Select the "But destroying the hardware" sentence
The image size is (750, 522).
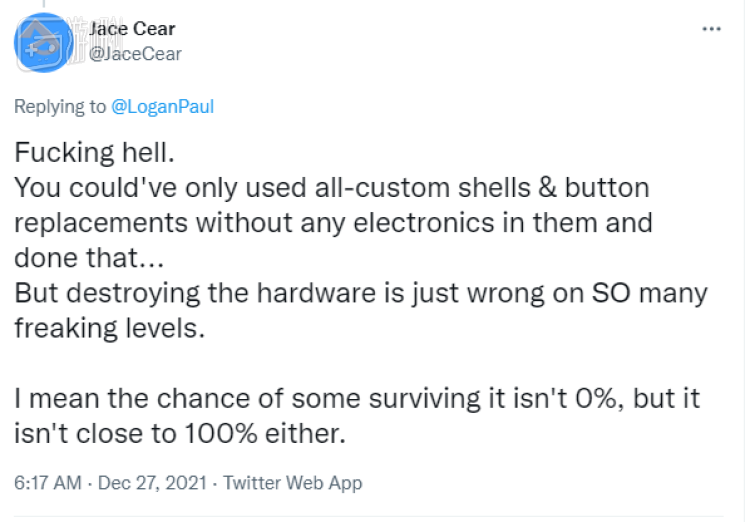361,293
